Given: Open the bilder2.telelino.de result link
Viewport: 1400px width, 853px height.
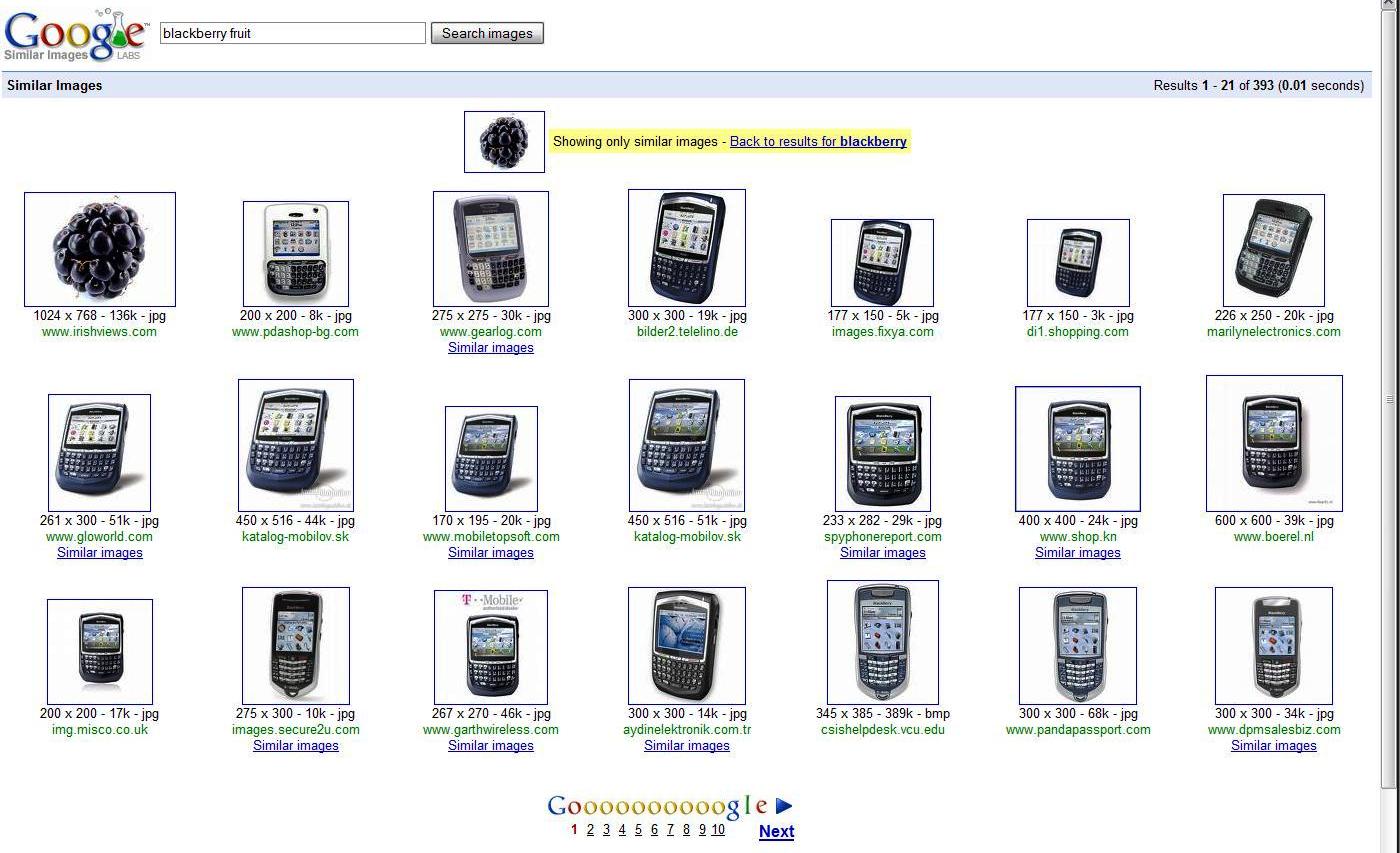Looking at the screenshot, I should point(687,331).
